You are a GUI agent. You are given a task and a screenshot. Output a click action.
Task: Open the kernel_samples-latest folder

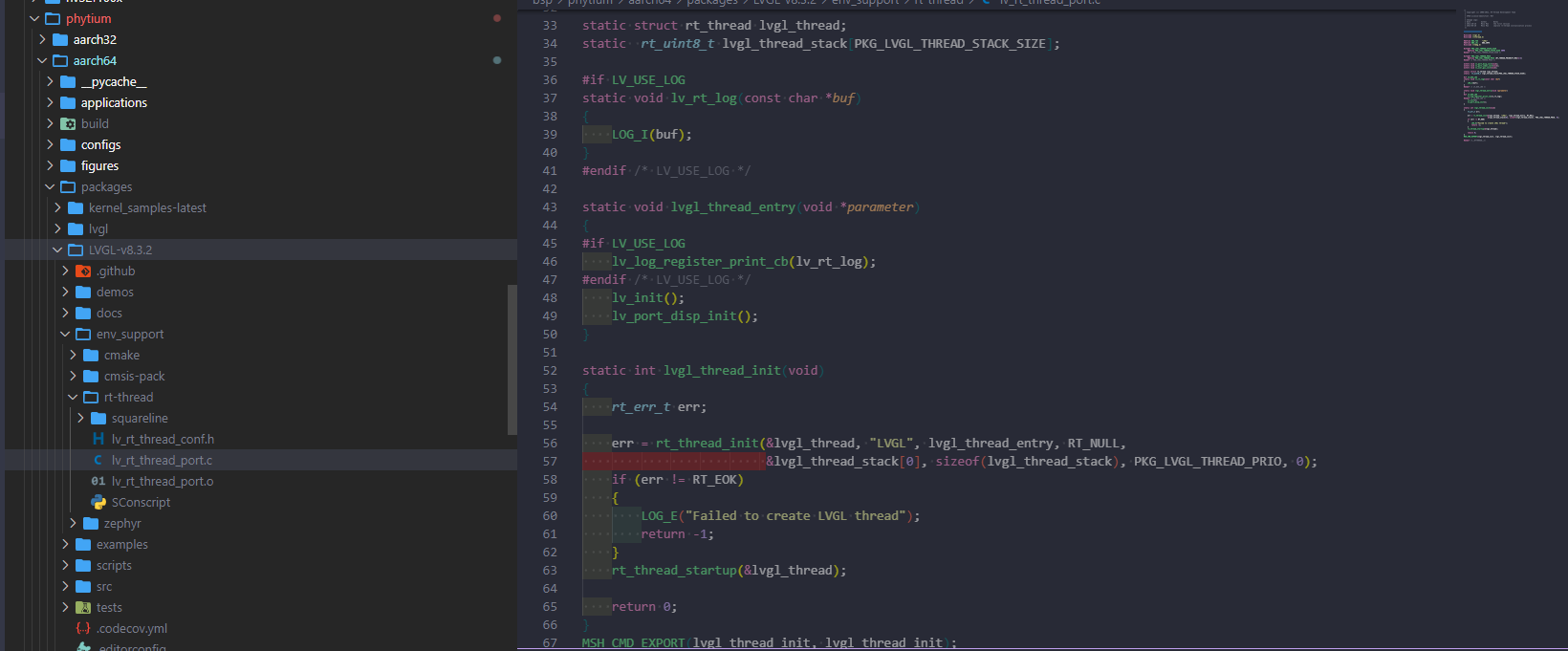(x=147, y=208)
